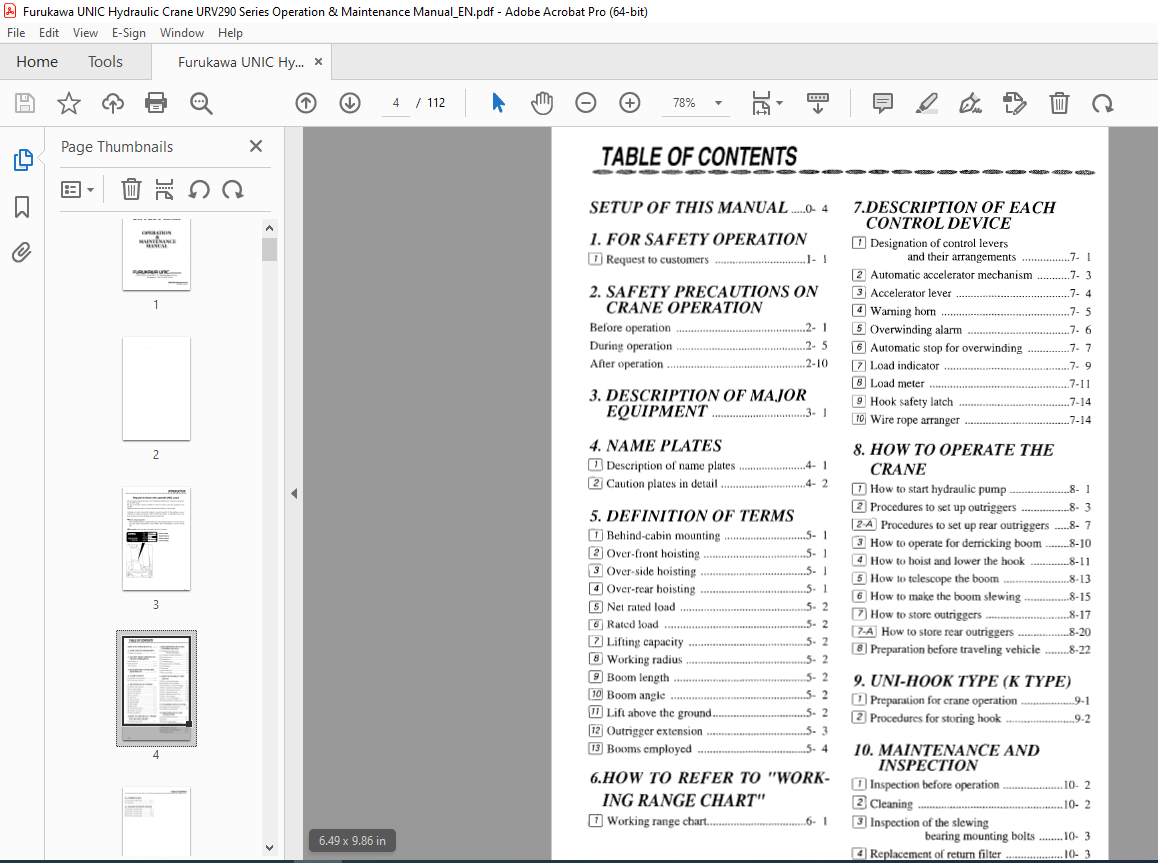The width and height of the screenshot is (1158, 863).
Task: Go to the next page with the down arrow
Action: click(x=350, y=103)
